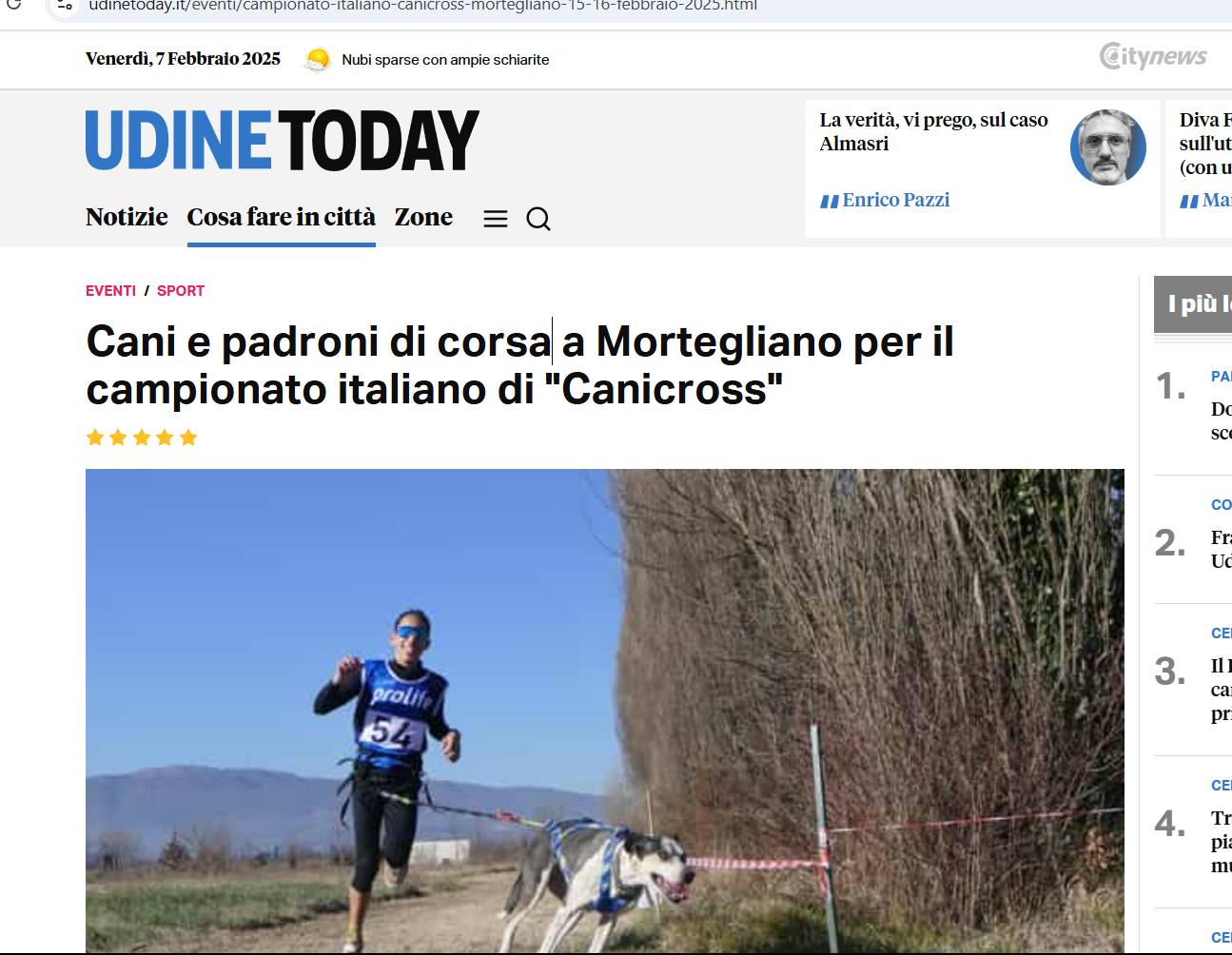This screenshot has width=1232, height=955.
Task: Open the Canicross runner photo
Action: [x=605, y=711]
